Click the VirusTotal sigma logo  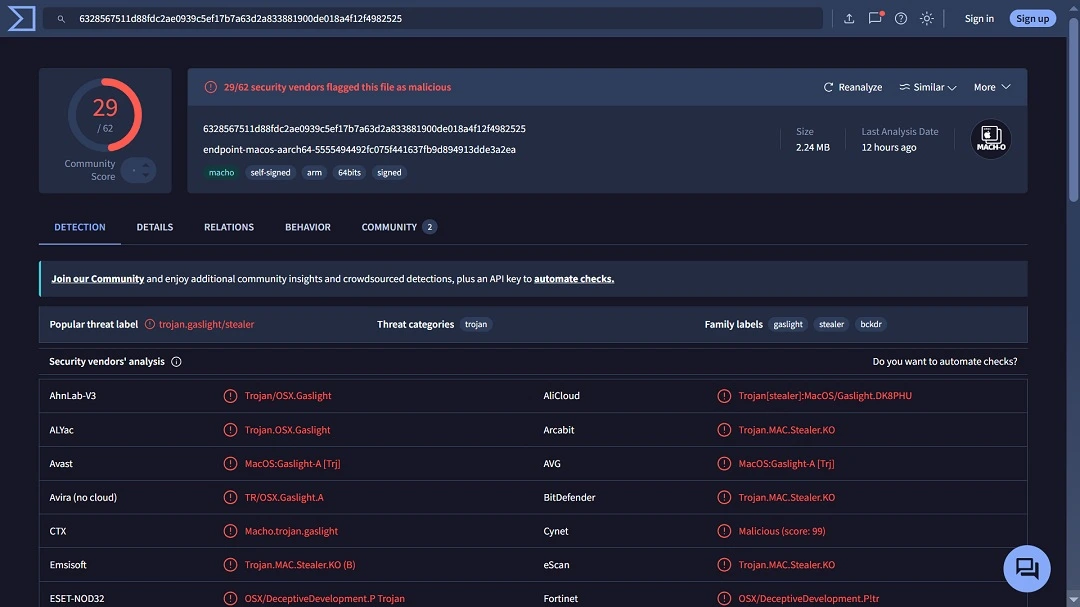pos(21,19)
